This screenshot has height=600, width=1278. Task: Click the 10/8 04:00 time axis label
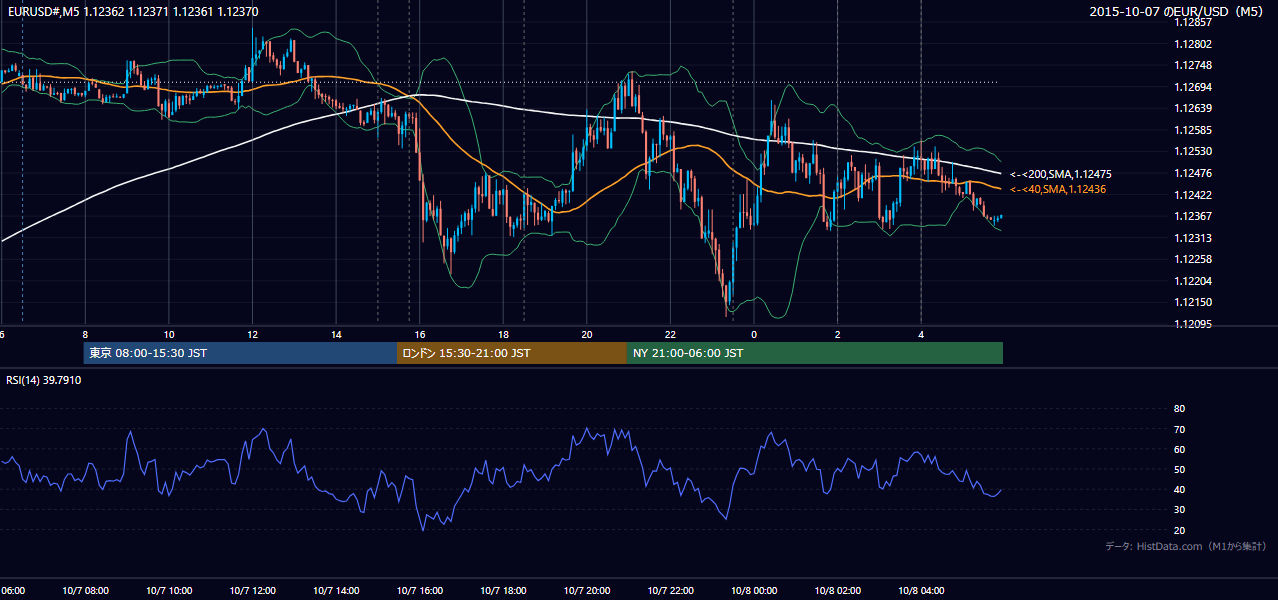point(920,590)
